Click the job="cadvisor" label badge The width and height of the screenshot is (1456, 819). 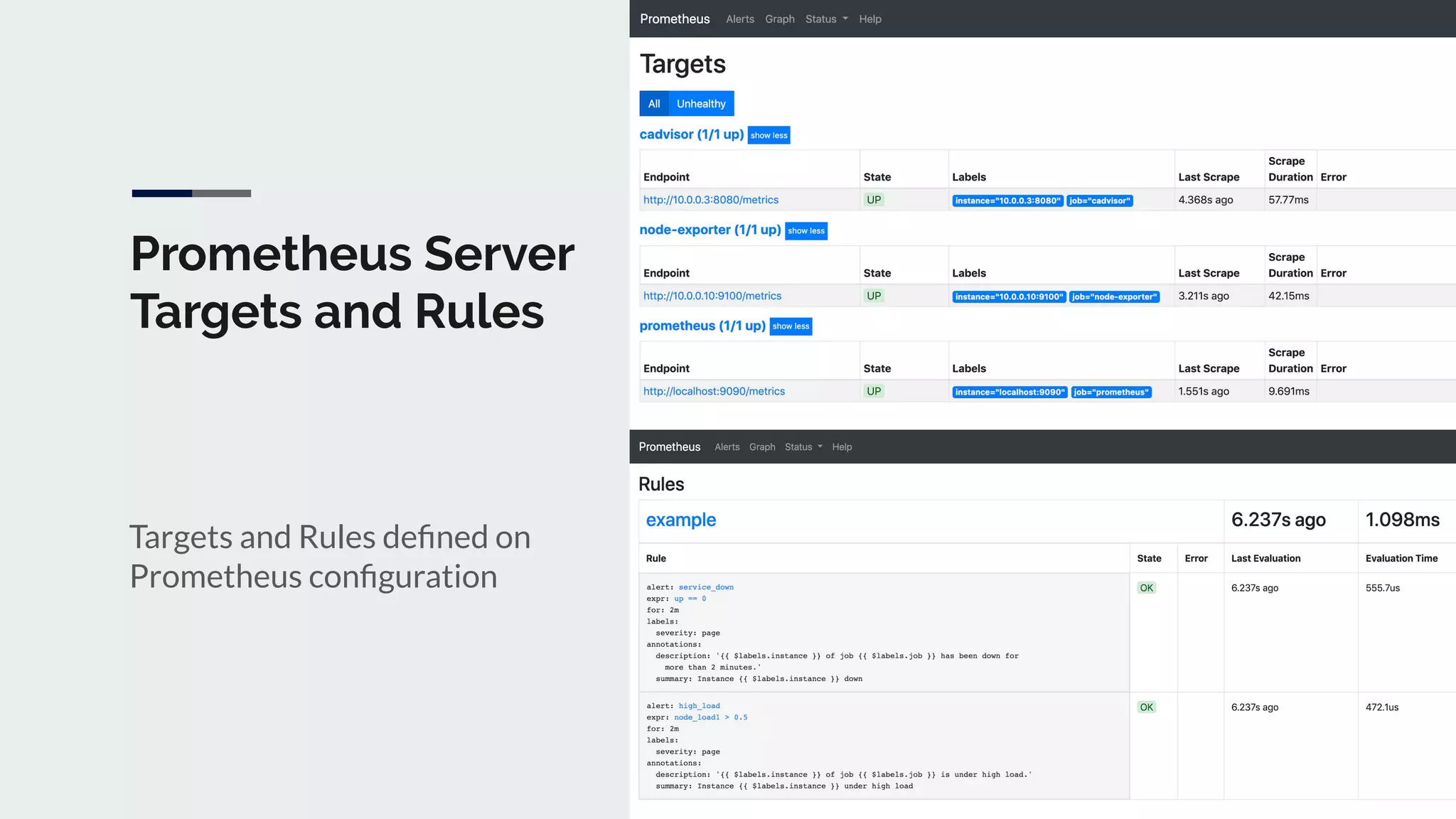click(1099, 200)
